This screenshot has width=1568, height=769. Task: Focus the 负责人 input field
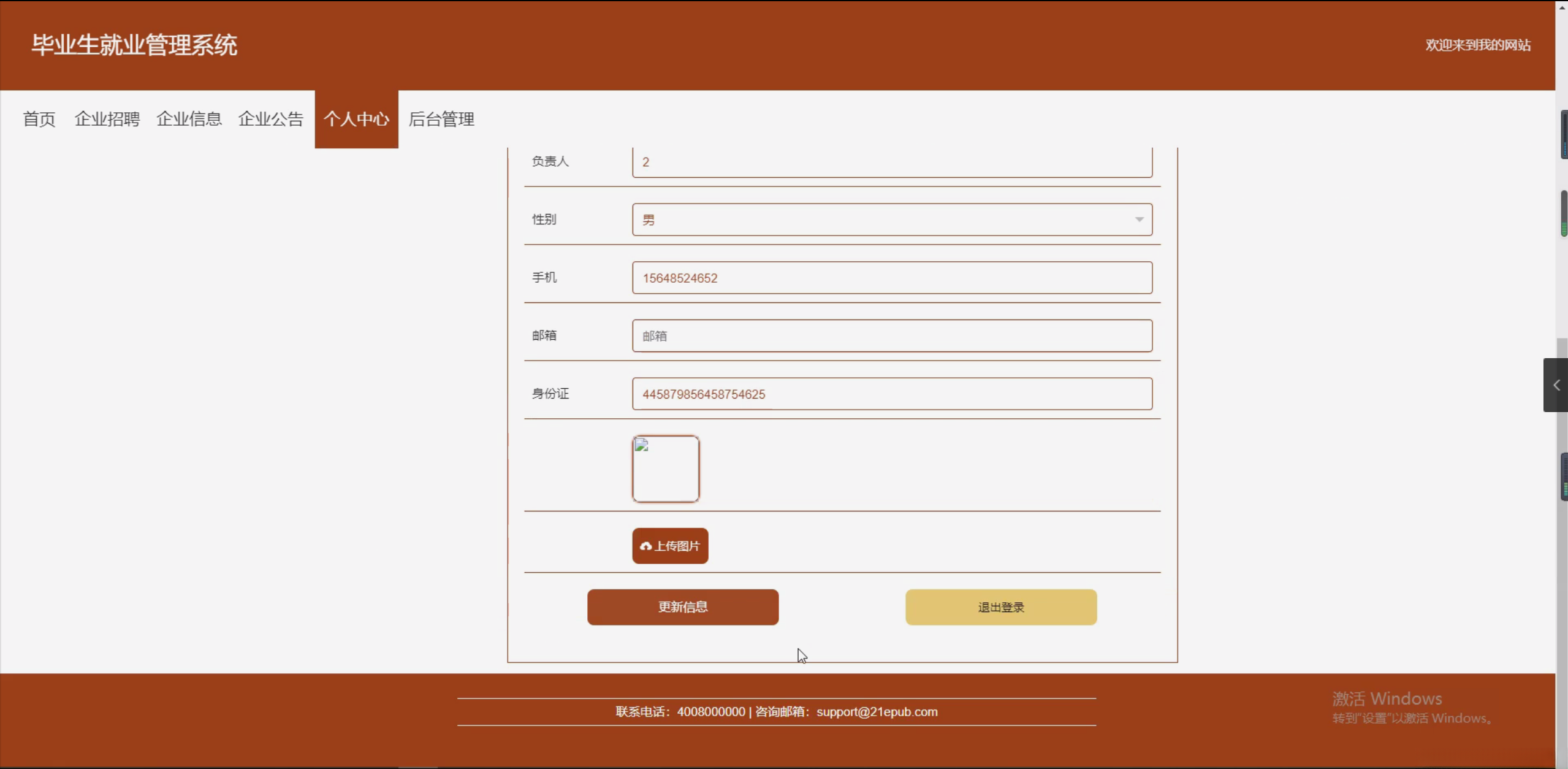click(892, 162)
